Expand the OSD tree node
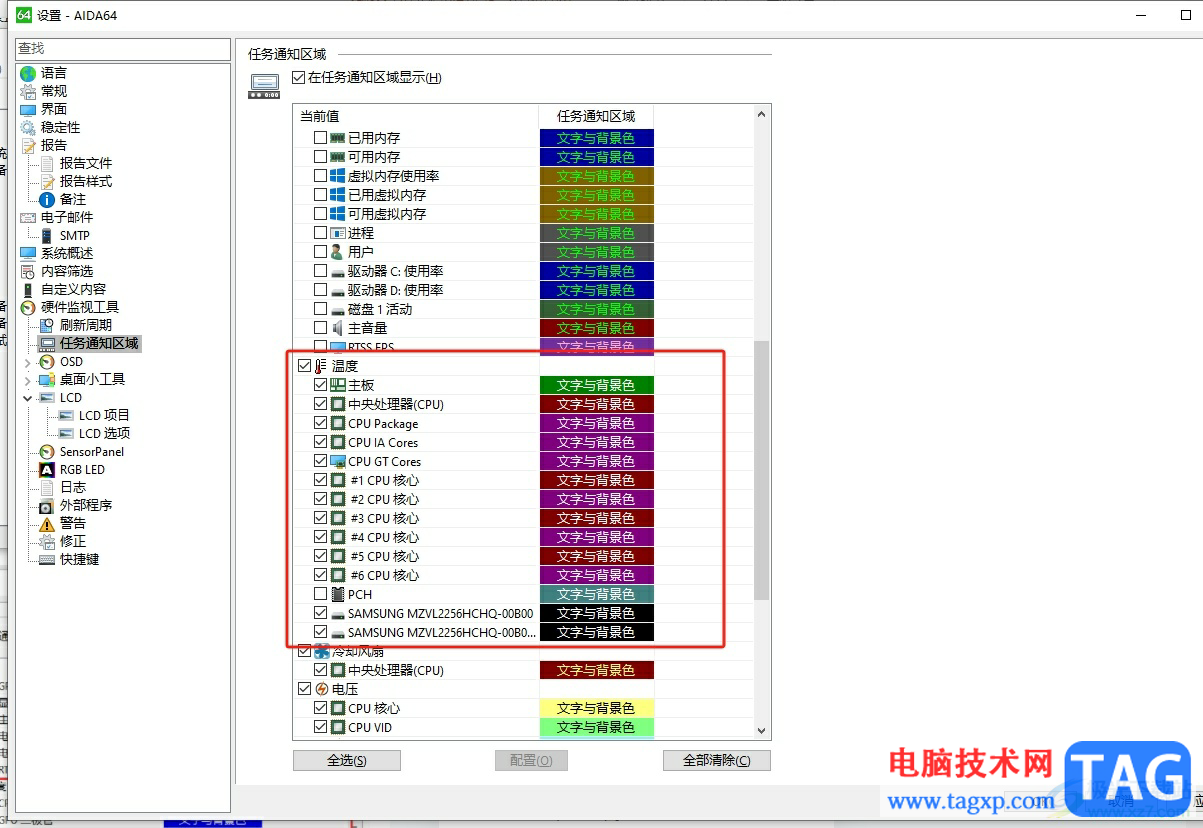Screen dimensions: 1203x828 coord(27,361)
